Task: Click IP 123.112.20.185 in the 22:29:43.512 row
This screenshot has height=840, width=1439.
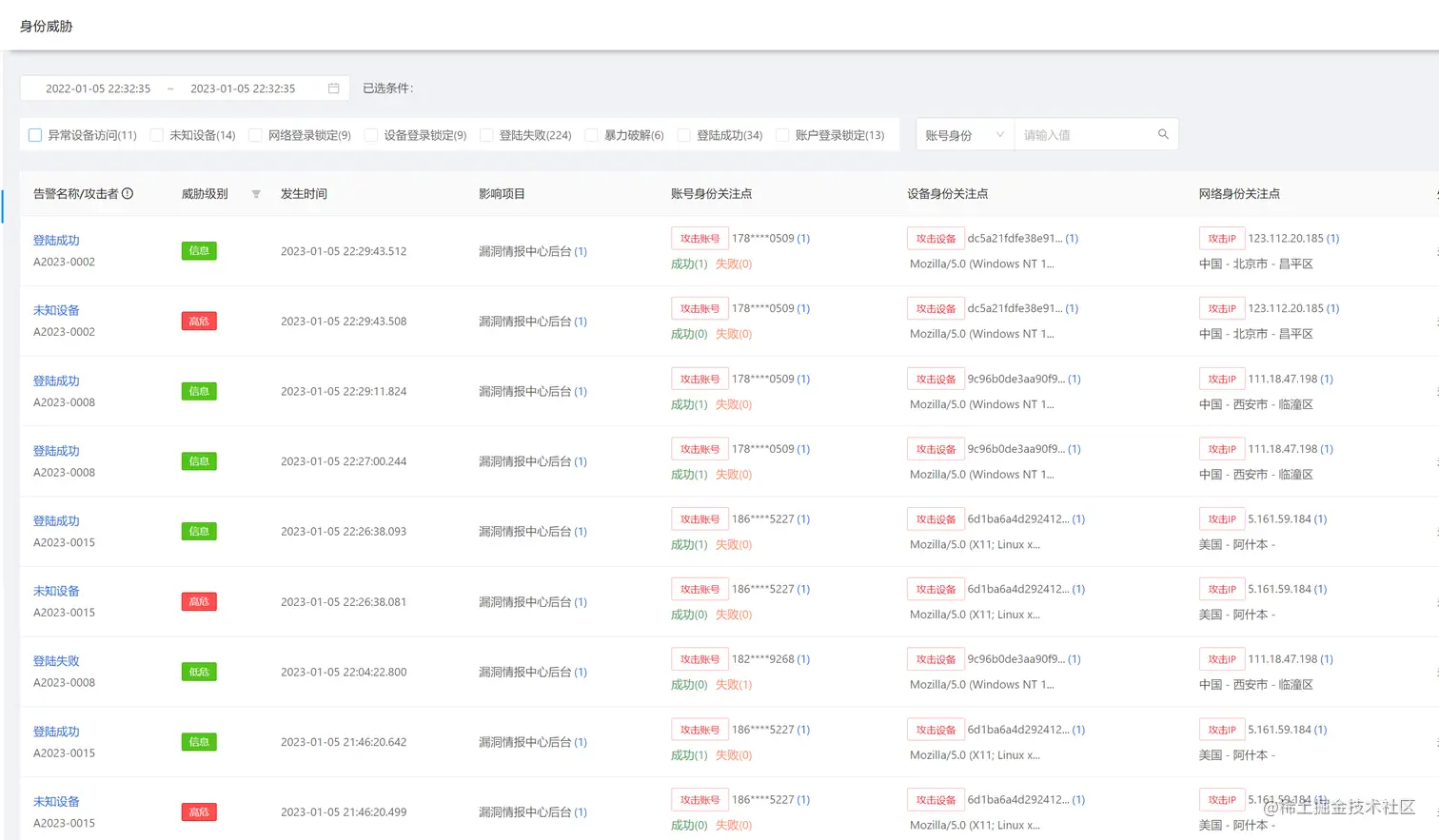Action: tap(1286, 239)
